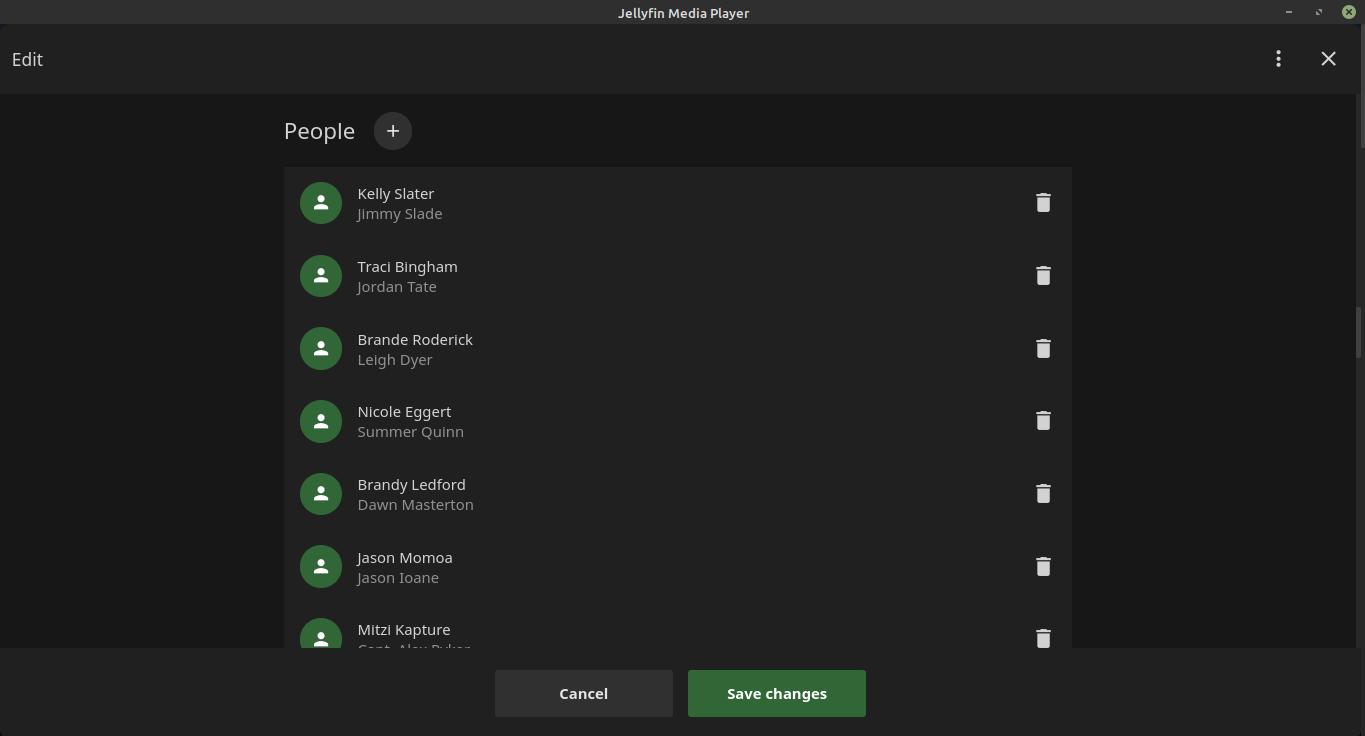Open the three-dot more options menu
The image size is (1365, 736).
pyautogui.click(x=1278, y=59)
